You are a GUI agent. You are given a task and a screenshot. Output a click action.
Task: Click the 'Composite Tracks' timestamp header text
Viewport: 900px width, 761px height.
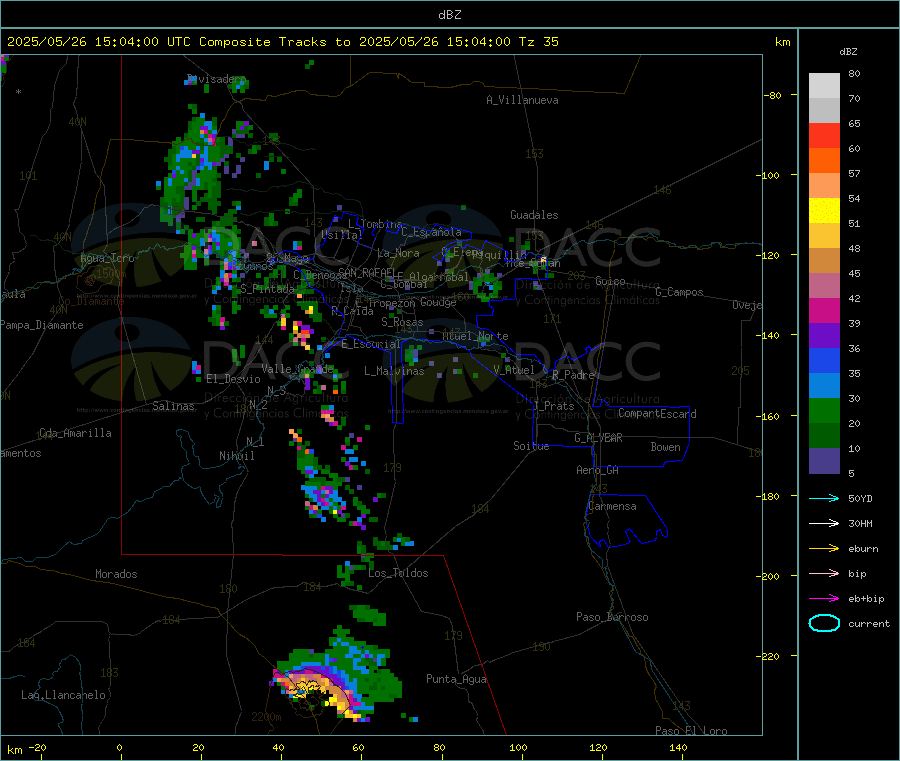click(282, 42)
